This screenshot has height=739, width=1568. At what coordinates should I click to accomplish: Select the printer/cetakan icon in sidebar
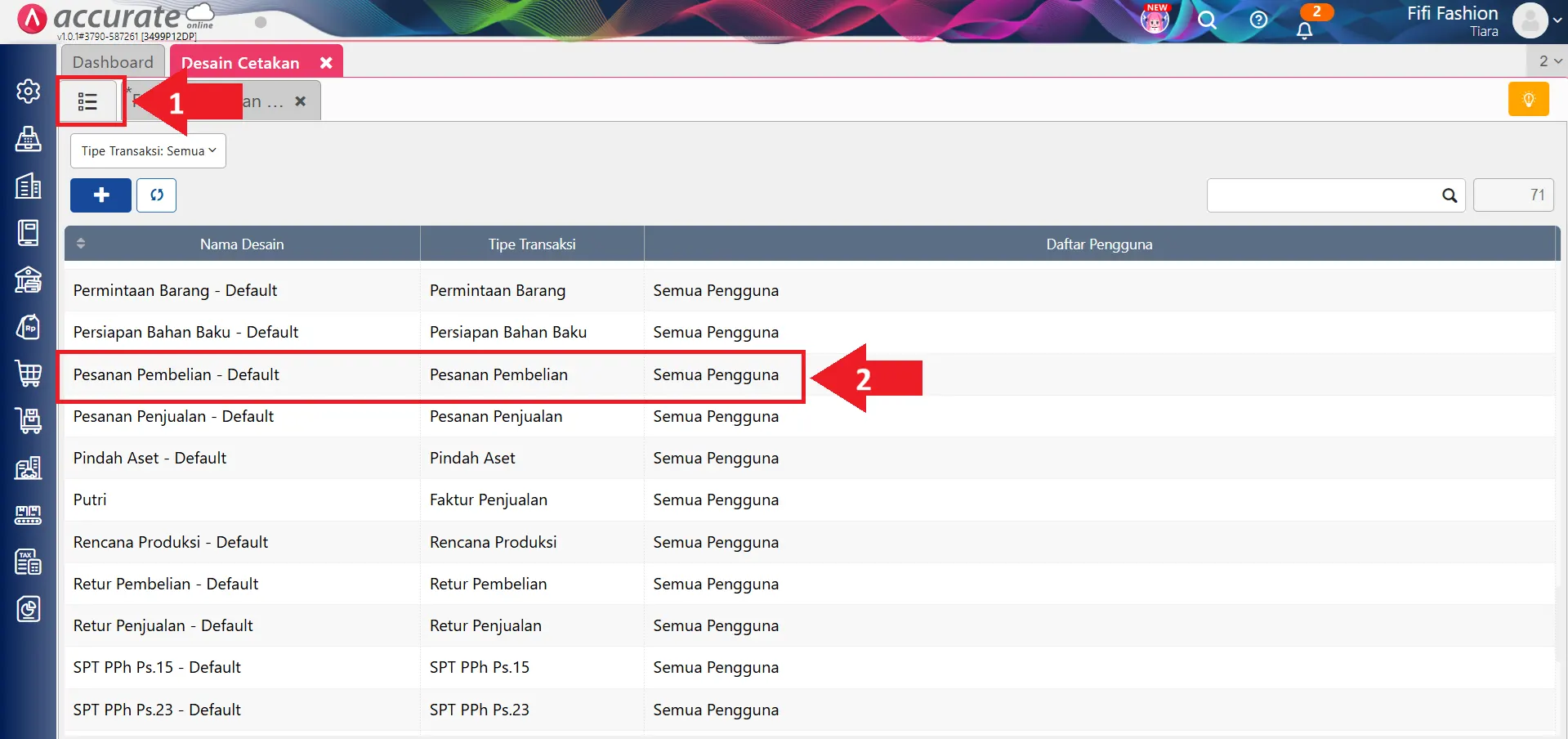29,139
